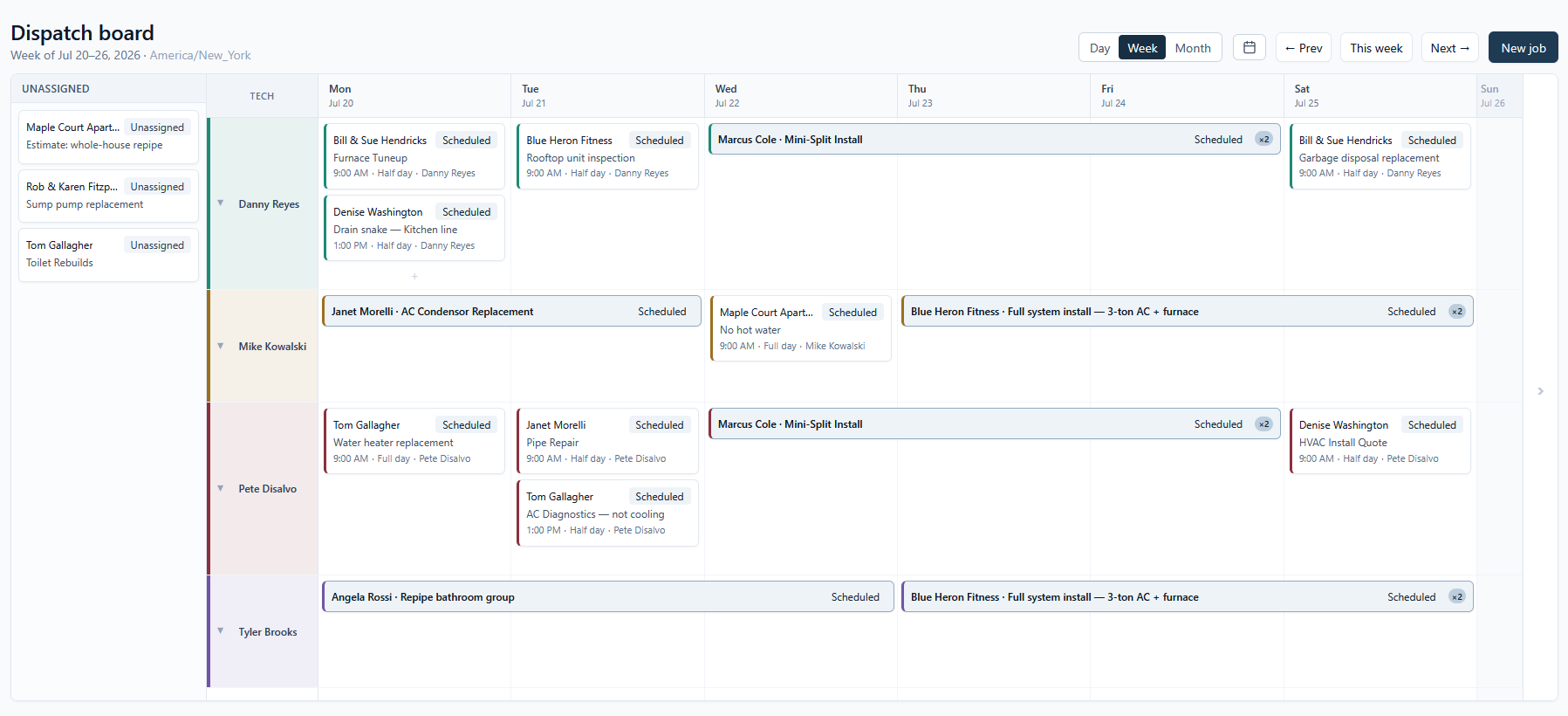The image size is (1568, 716).
Task: Open Bill & Sue Hendricks Furnace Tuneup job
Action: tap(414, 156)
